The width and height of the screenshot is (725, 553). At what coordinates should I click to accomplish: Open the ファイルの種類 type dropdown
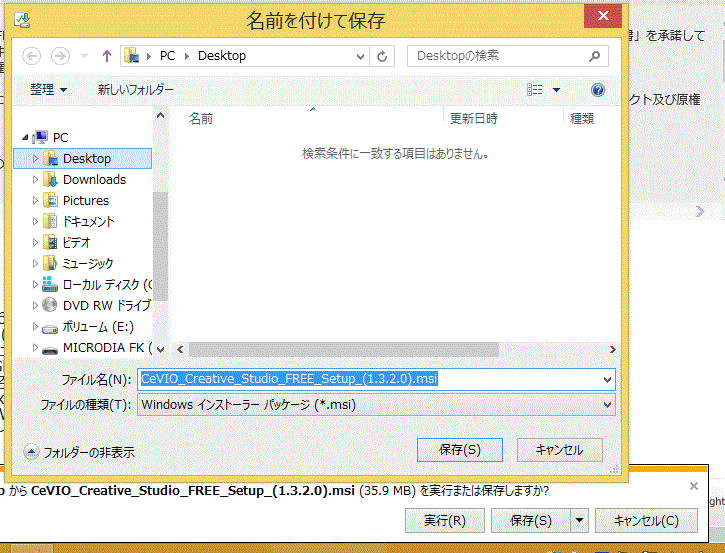pos(376,405)
